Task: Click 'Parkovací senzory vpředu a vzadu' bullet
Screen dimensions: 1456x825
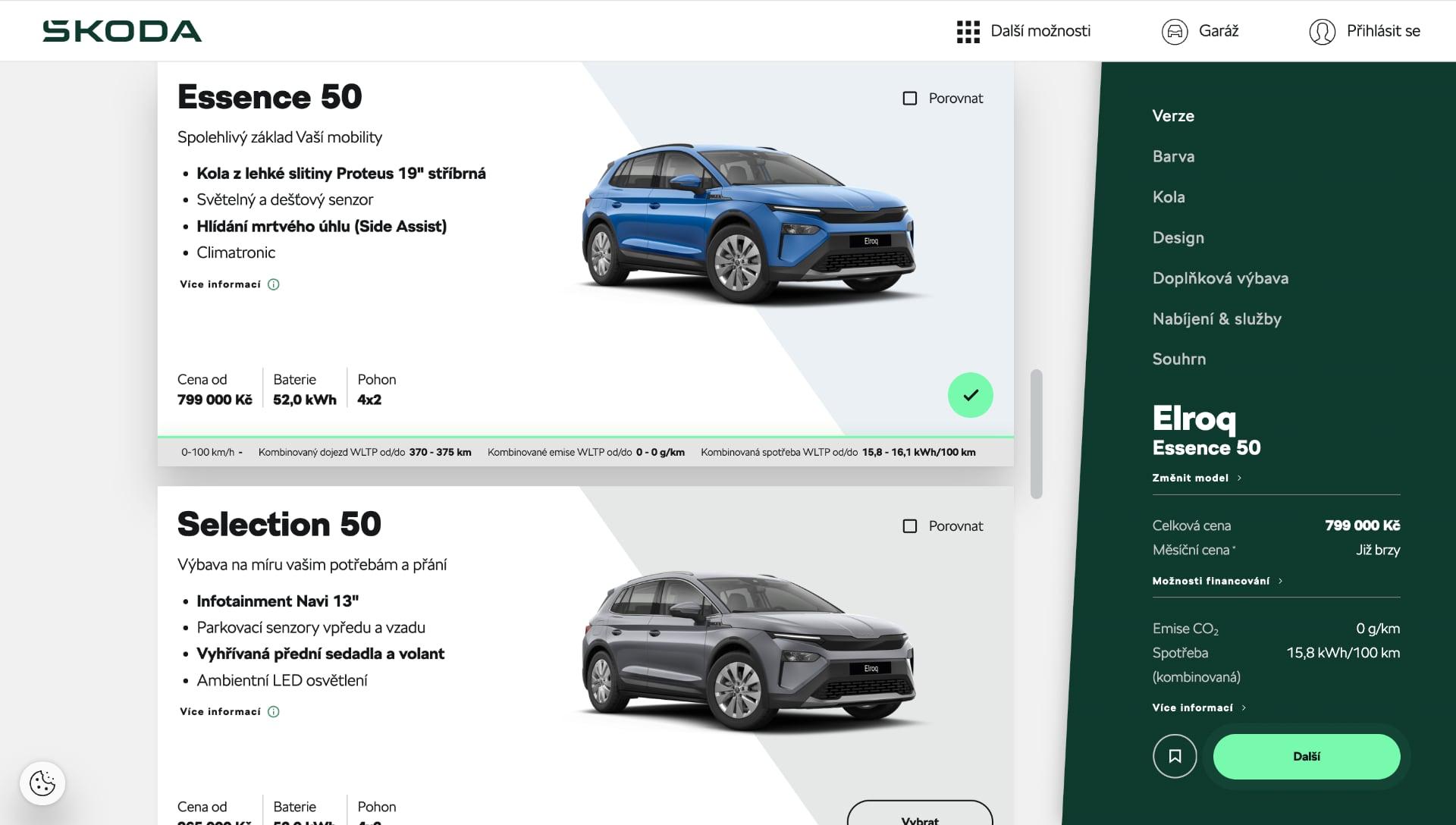Action: (311, 628)
